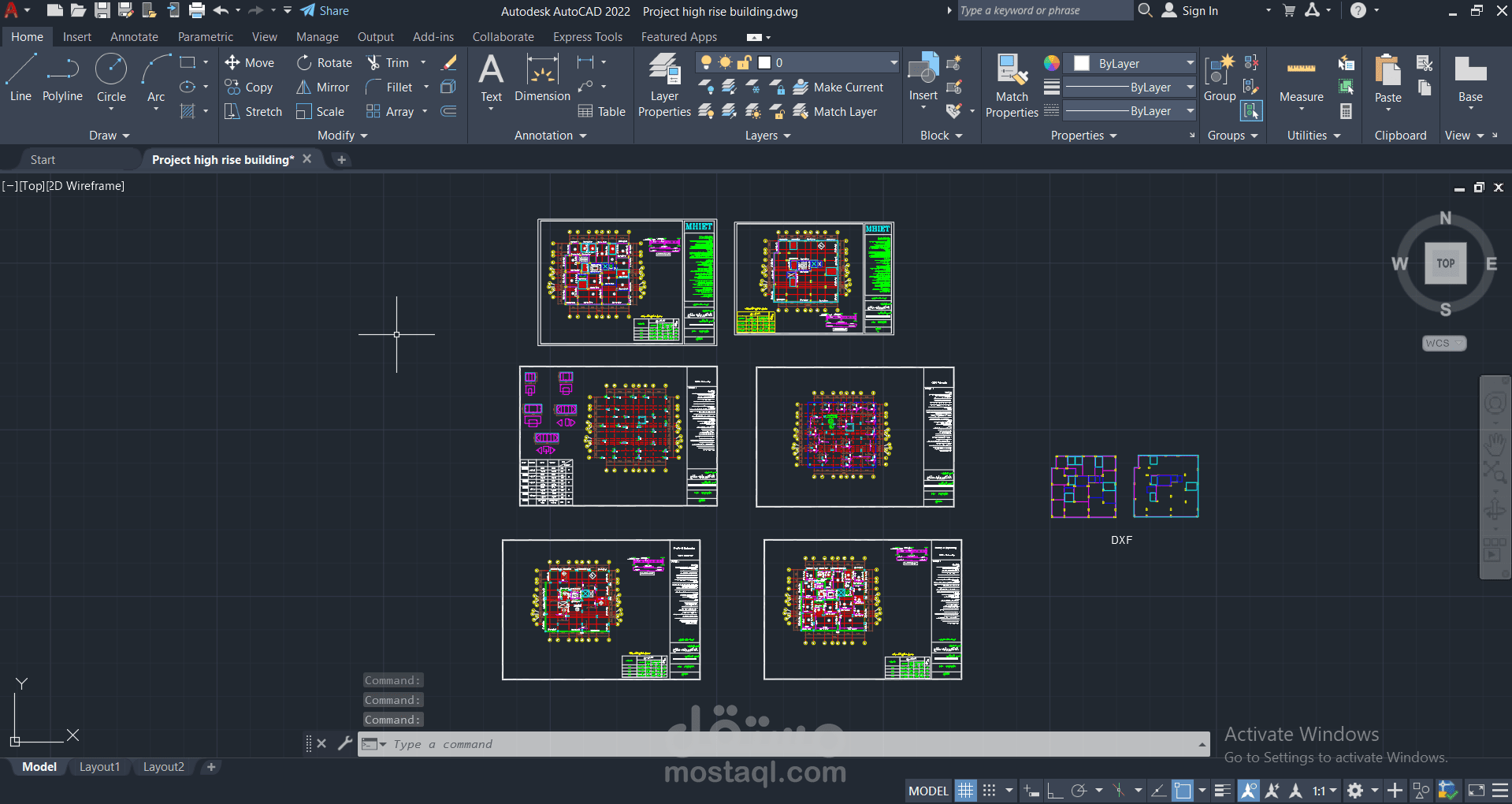
Task: Expand the Layers panel
Action: pos(768,136)
